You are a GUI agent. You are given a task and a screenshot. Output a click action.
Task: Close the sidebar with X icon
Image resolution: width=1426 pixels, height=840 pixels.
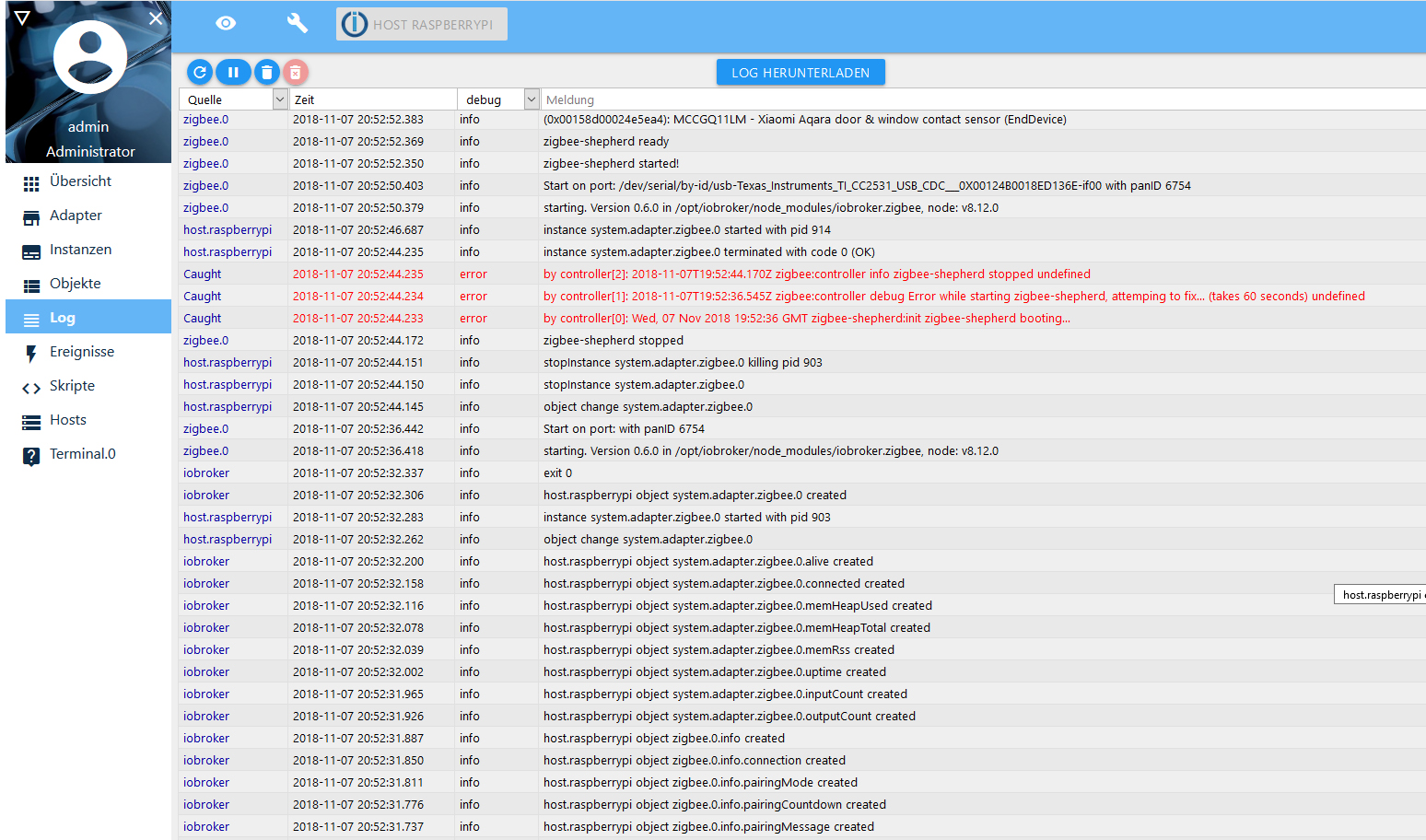156,17
